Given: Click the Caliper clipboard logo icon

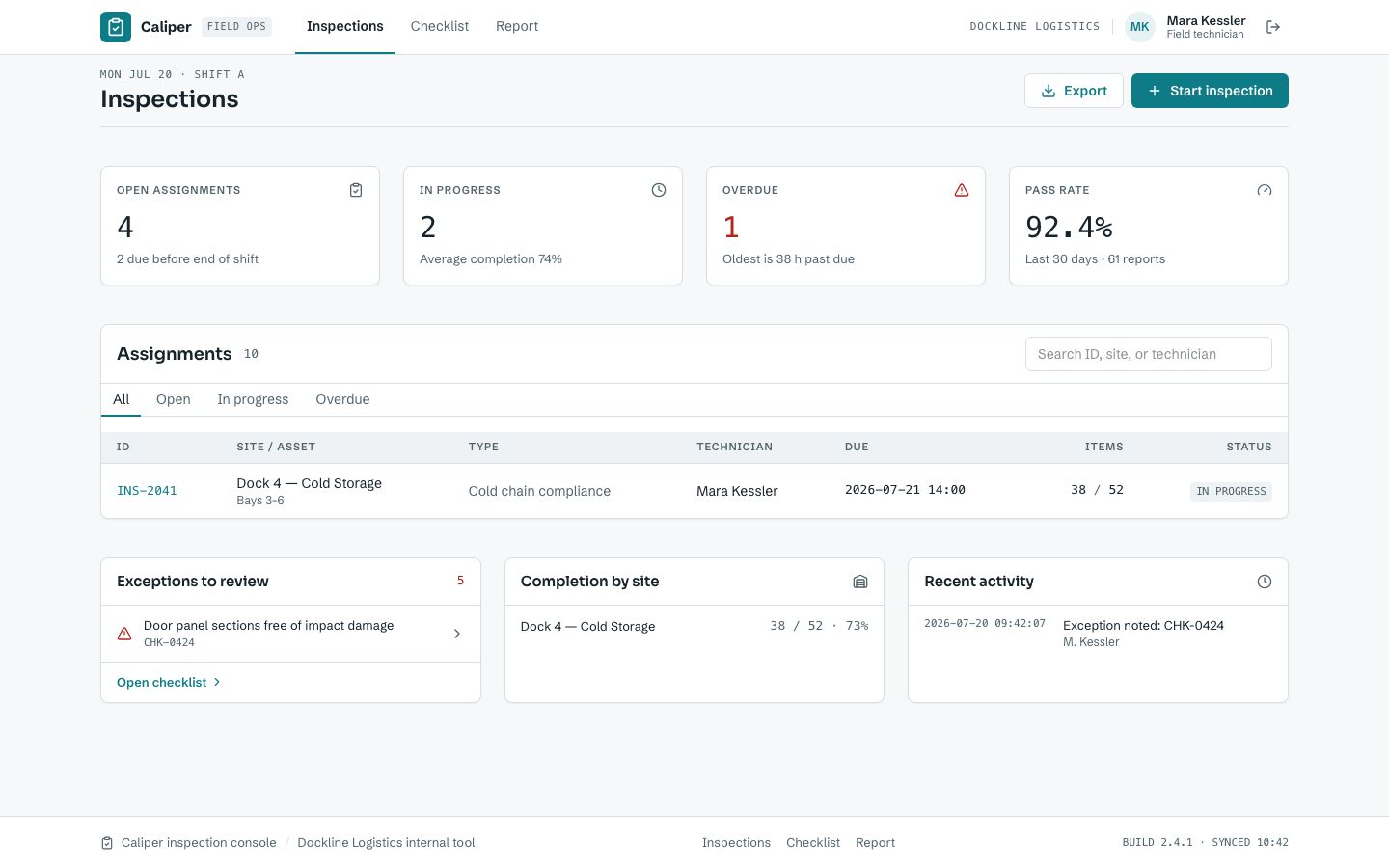Looking at the screenshot, I should tap(116, 27).
